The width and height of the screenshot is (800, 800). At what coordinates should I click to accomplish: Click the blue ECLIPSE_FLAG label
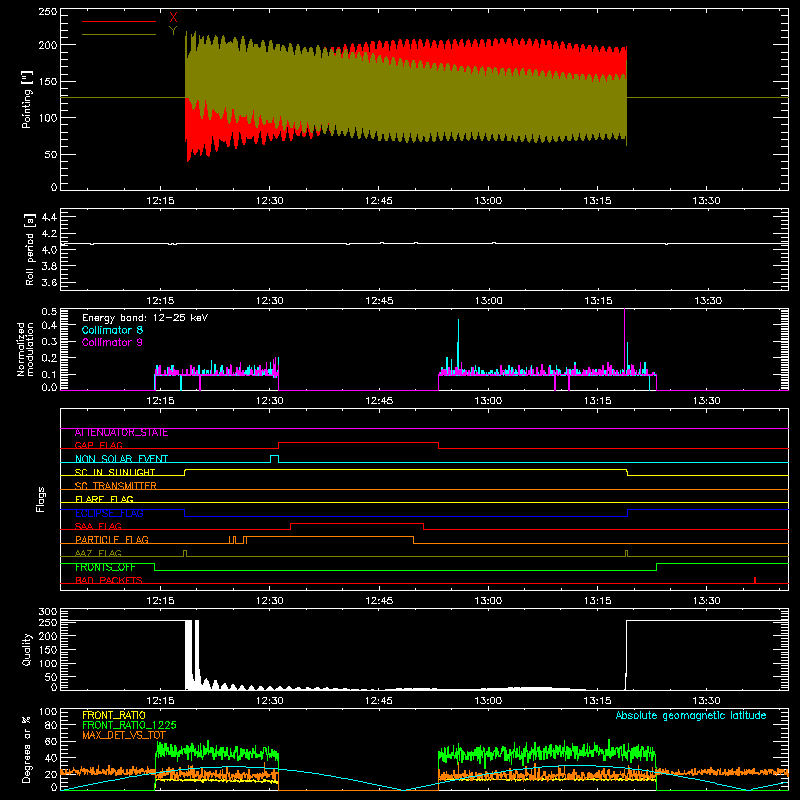(x=109, y=513)
